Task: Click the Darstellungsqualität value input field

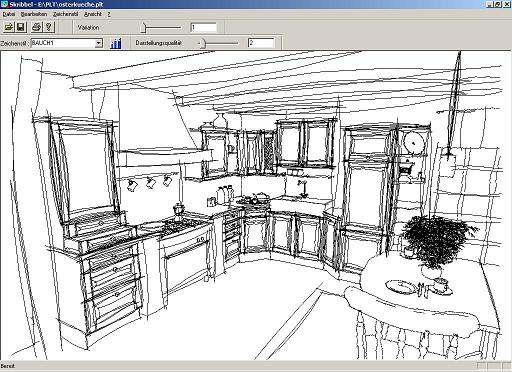Action: coord(261,43)
